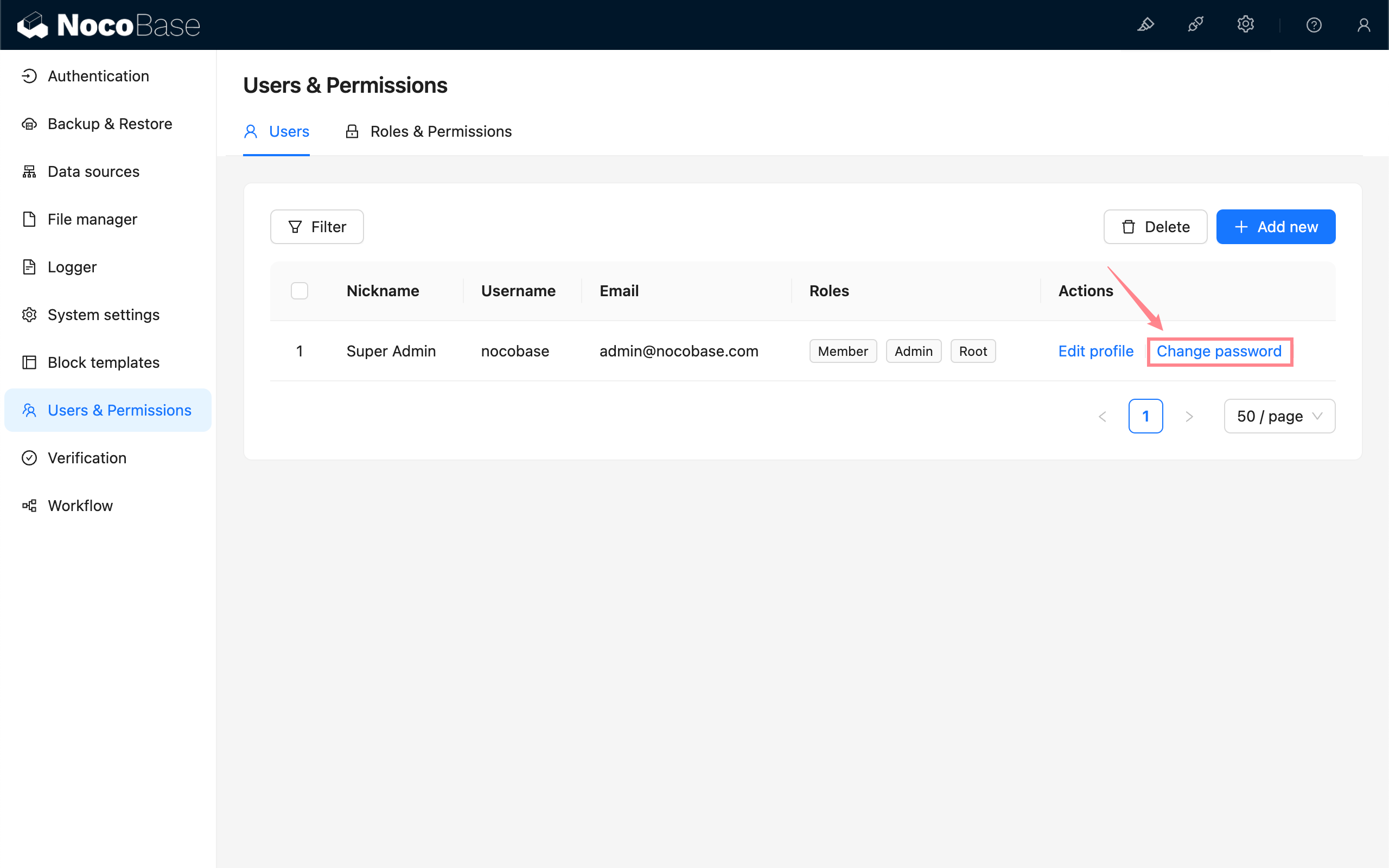Open Workflow in the sidebar
The width and height of the screenshot is (1389, 868).
click(80, 506)
